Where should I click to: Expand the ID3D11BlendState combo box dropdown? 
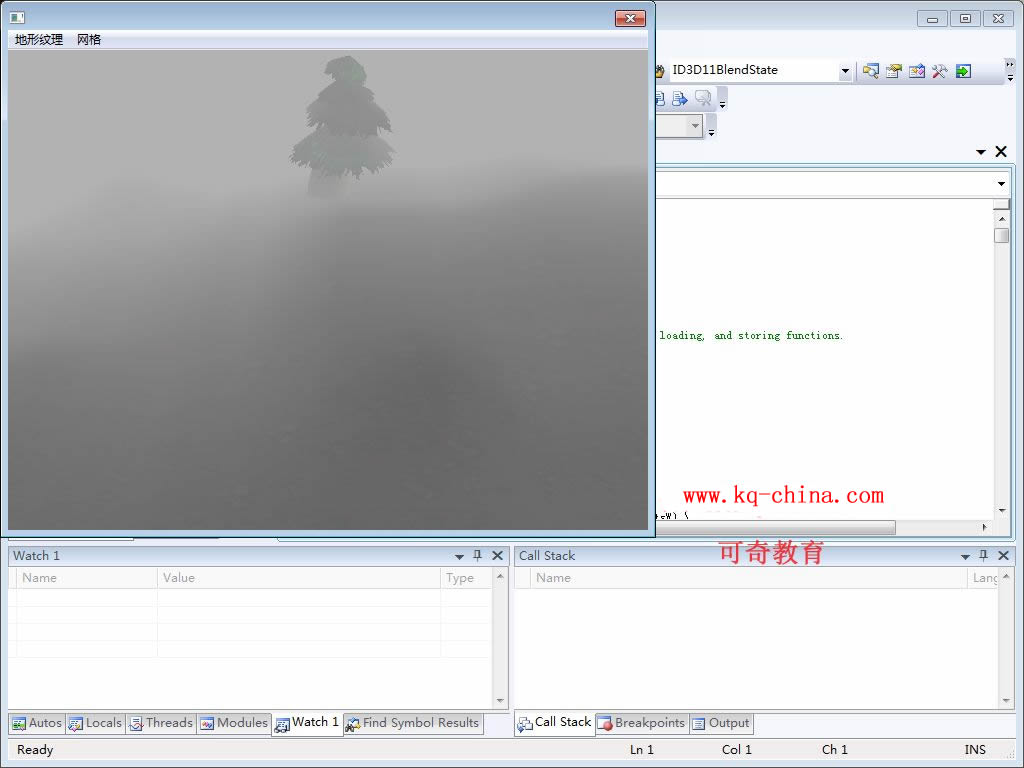click(x=845, y=71)
